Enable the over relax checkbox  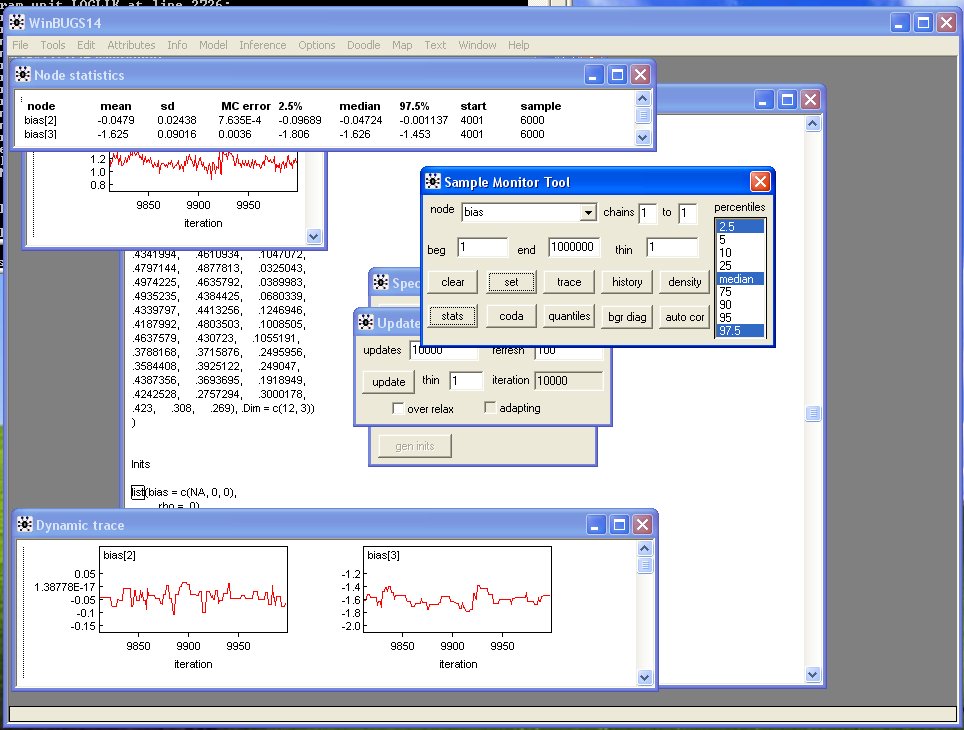pyautogui.click(x=398, y=408)
